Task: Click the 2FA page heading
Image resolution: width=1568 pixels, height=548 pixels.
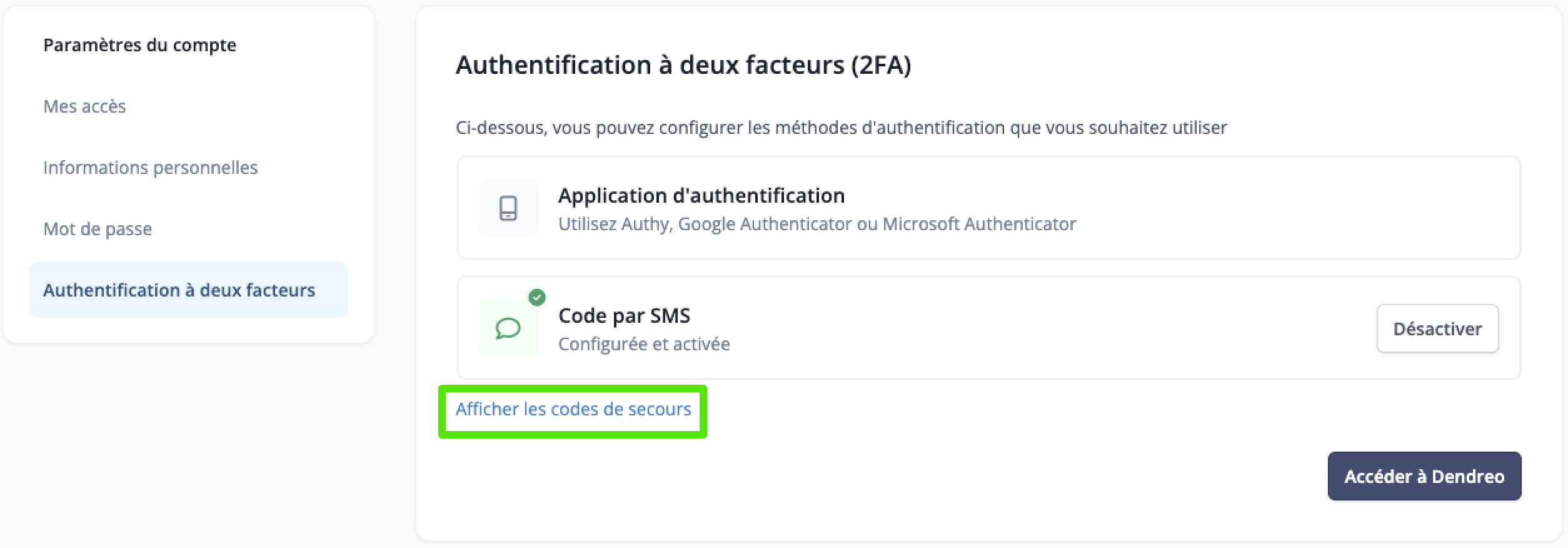Action: pyautogui.click(x=683, y=65)
